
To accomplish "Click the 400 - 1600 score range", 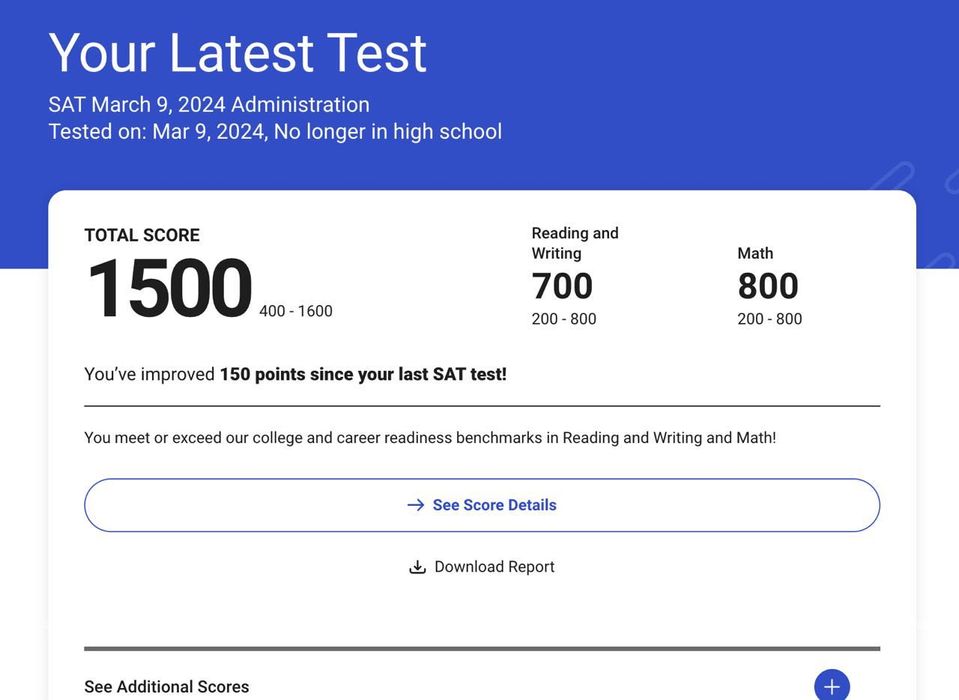I will click(x=295, y=311).
